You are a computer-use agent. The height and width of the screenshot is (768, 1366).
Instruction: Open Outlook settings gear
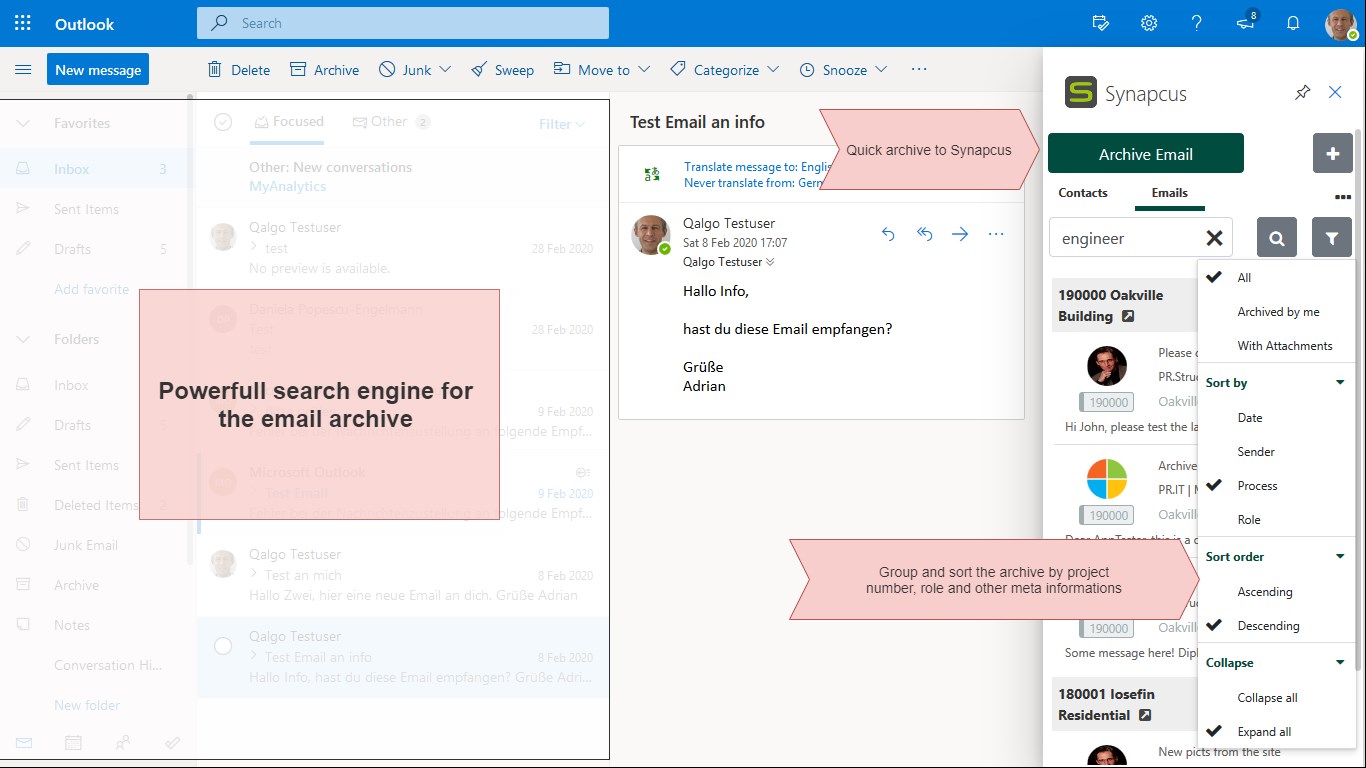point(1149,23)
